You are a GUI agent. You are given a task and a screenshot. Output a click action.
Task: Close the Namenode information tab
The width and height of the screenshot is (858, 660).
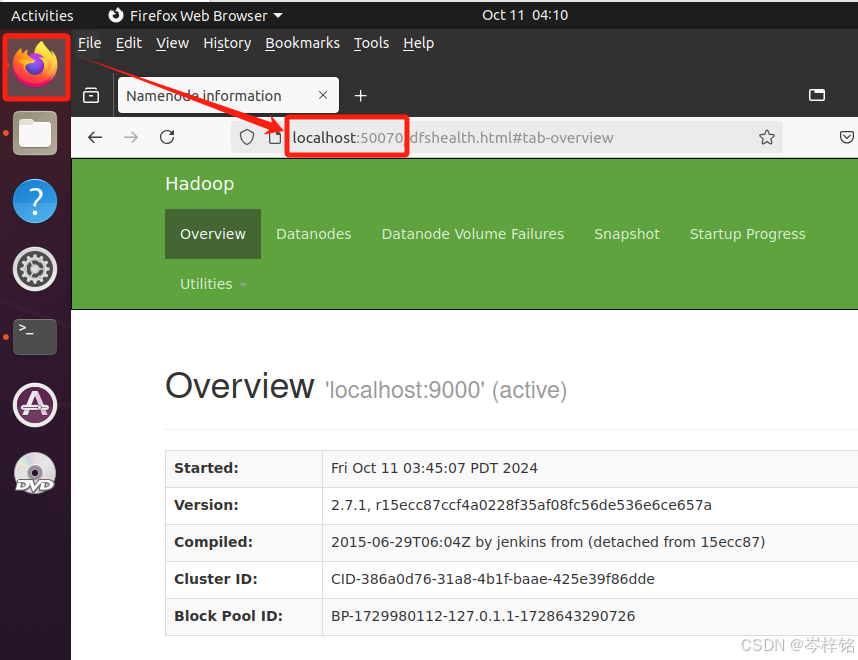pos(323,95)
